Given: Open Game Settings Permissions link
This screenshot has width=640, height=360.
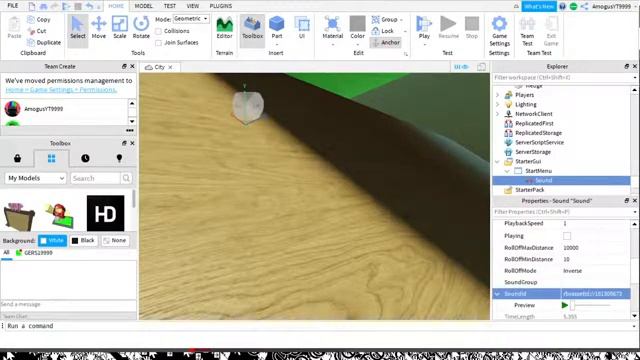Looking at the screenshot, I should 61,89.
